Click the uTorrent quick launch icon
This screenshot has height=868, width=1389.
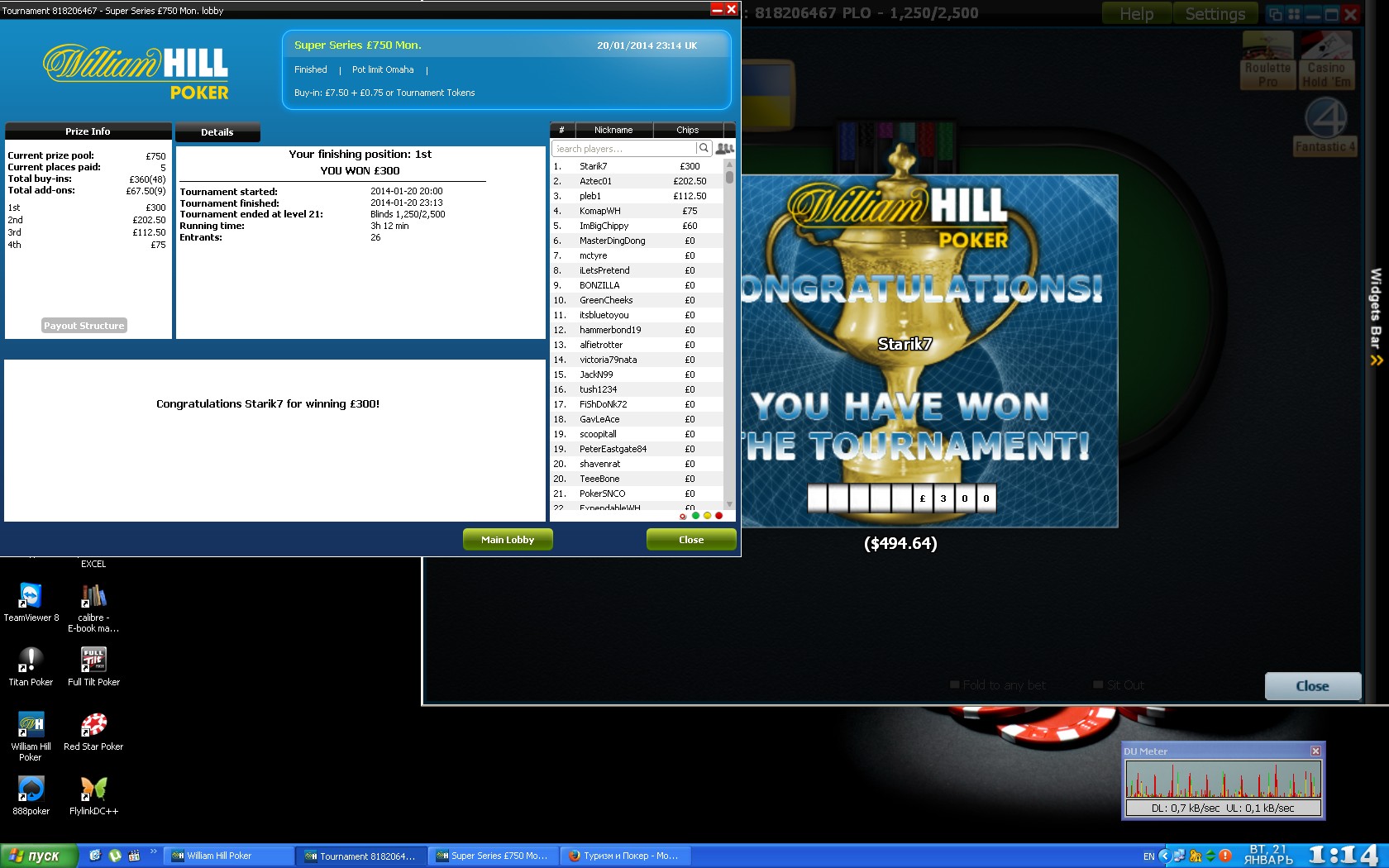[115, 856]
